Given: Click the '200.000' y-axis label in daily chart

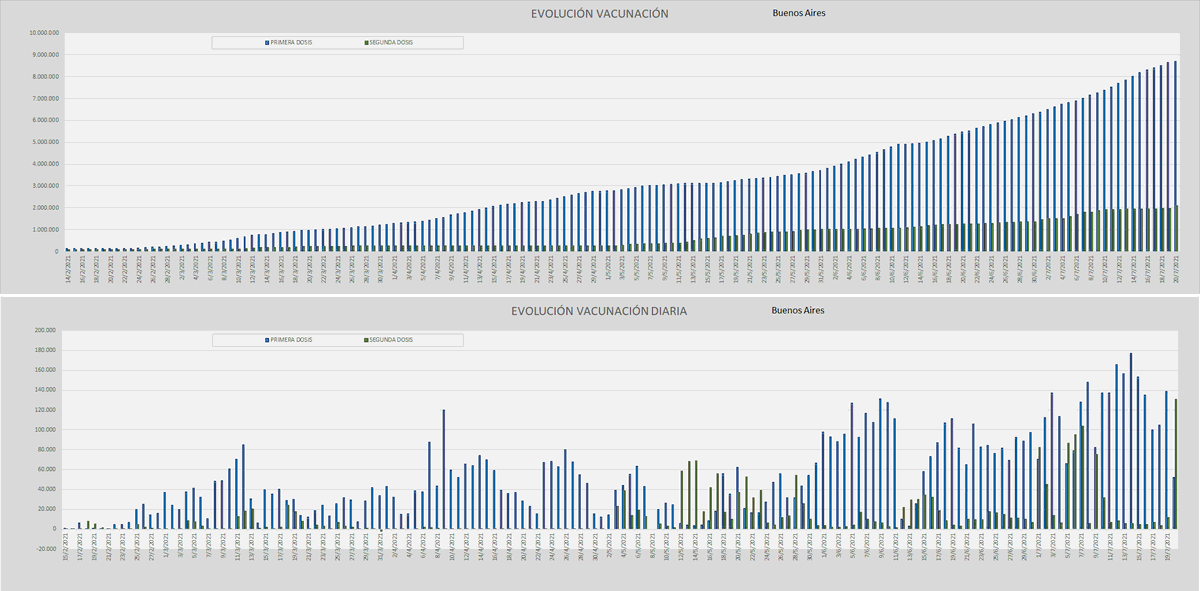Looking at the screenshot, I should tap(47, 330).
